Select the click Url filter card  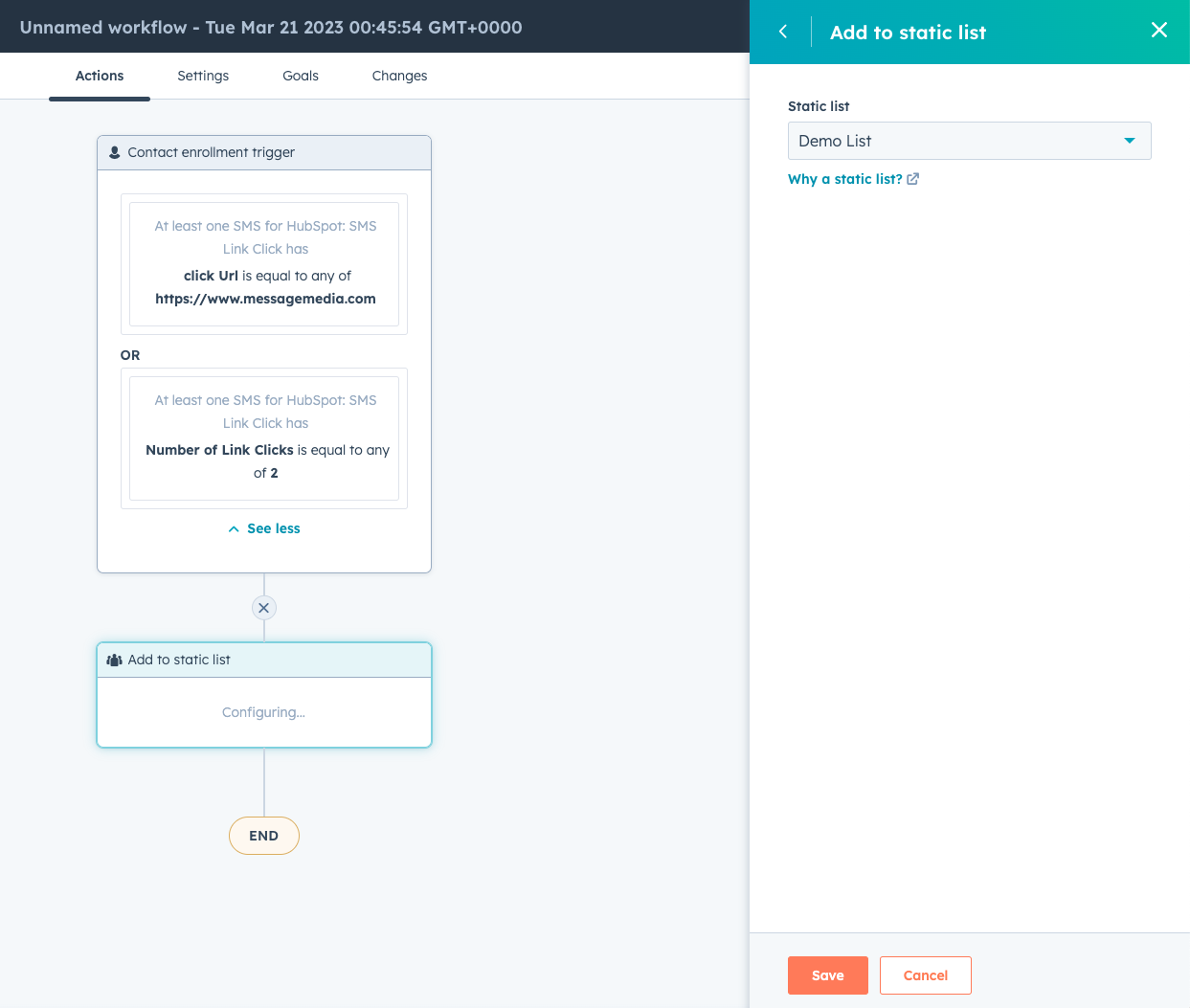tap(264, 264)
